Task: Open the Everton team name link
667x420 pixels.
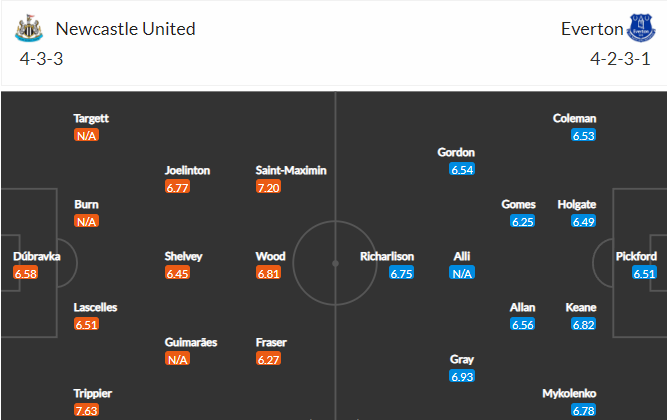Action: (x=592, y=29)
